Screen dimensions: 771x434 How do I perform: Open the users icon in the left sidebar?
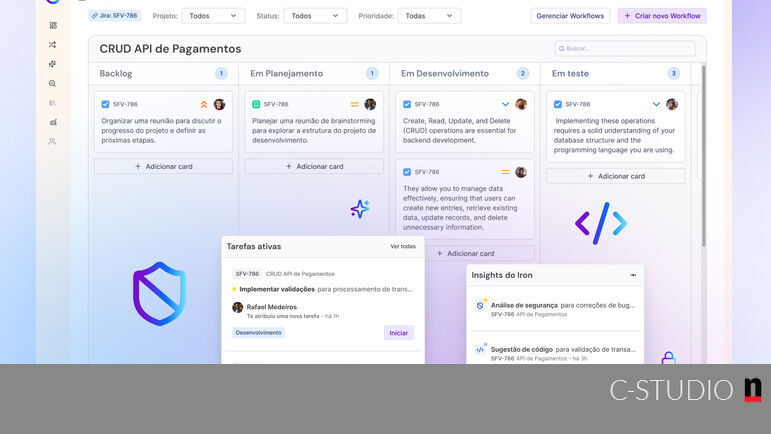[53, 141]
